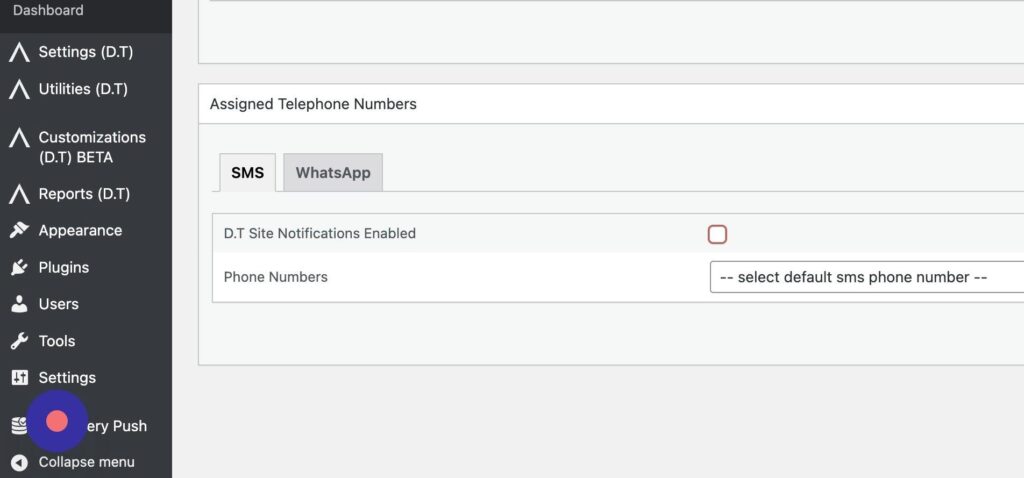Enable D.T Site Notifications checkbox
1024x478 pixels.
717,234
